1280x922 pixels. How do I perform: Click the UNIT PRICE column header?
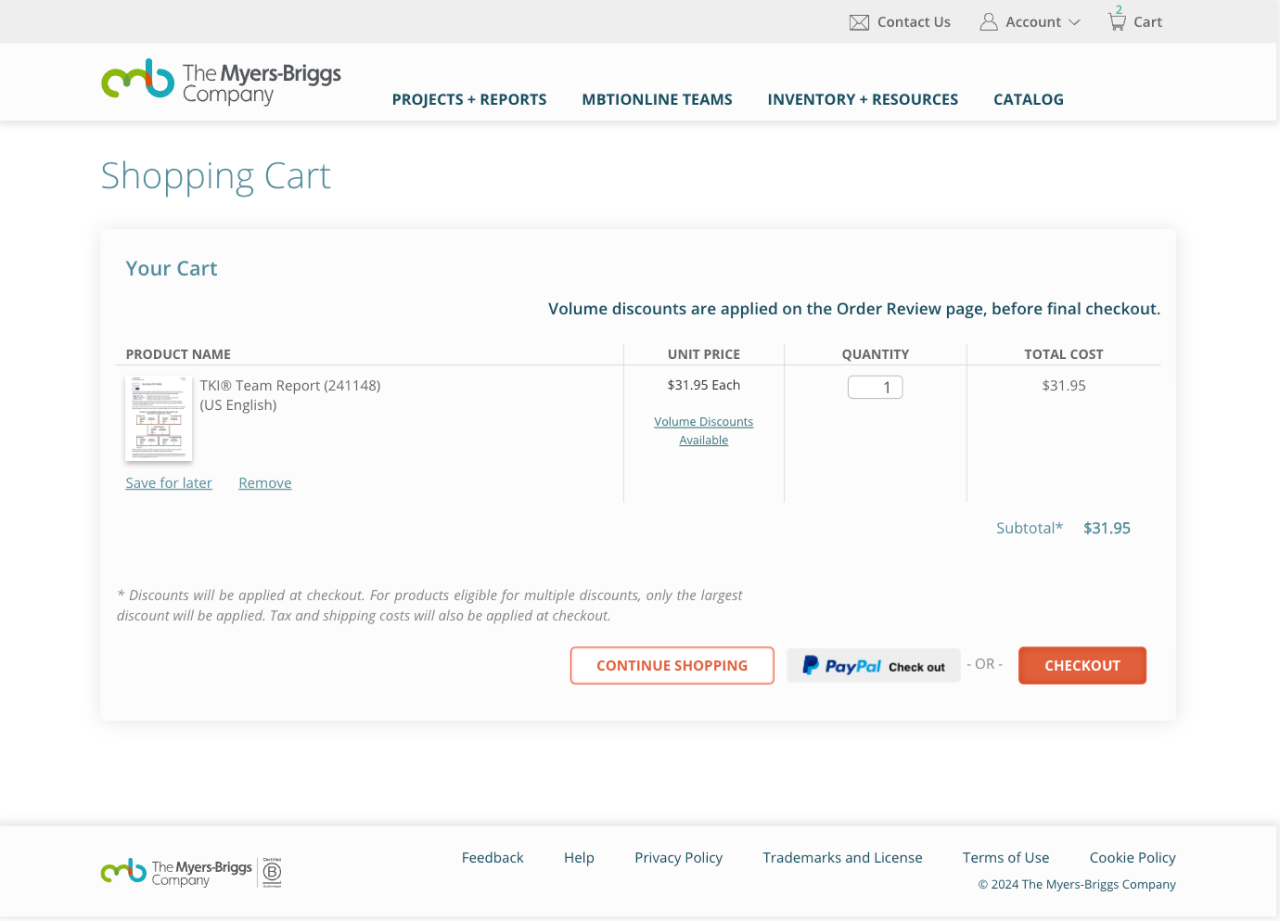click(x=704, y=354)
